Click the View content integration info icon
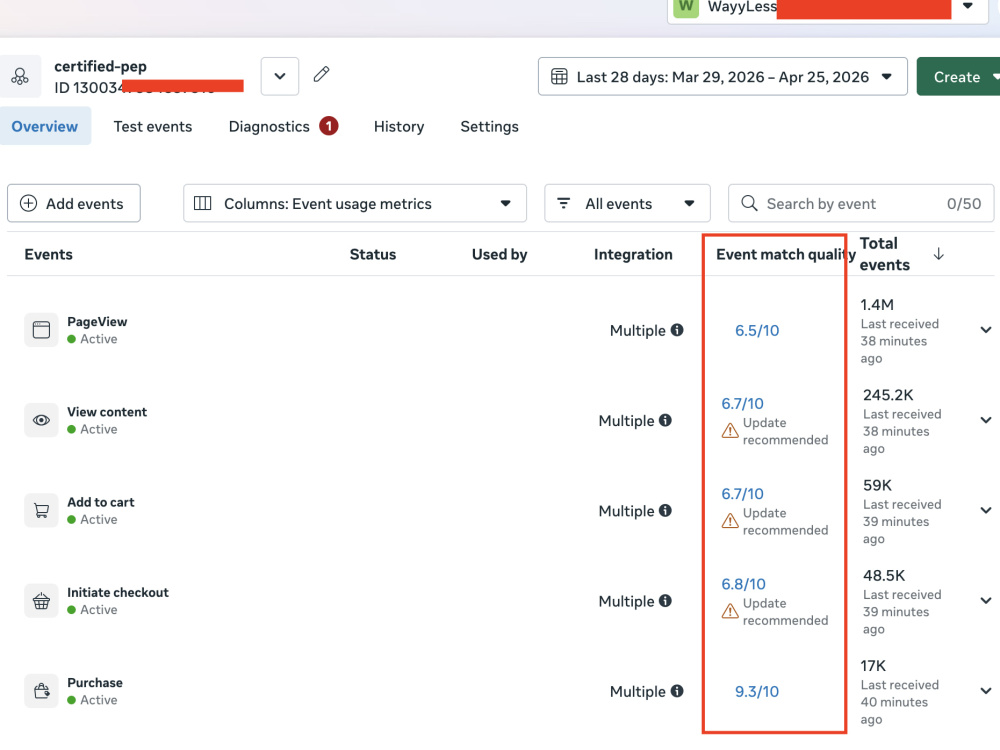The height and width of the screenshot is (750, 1000). 665,420
